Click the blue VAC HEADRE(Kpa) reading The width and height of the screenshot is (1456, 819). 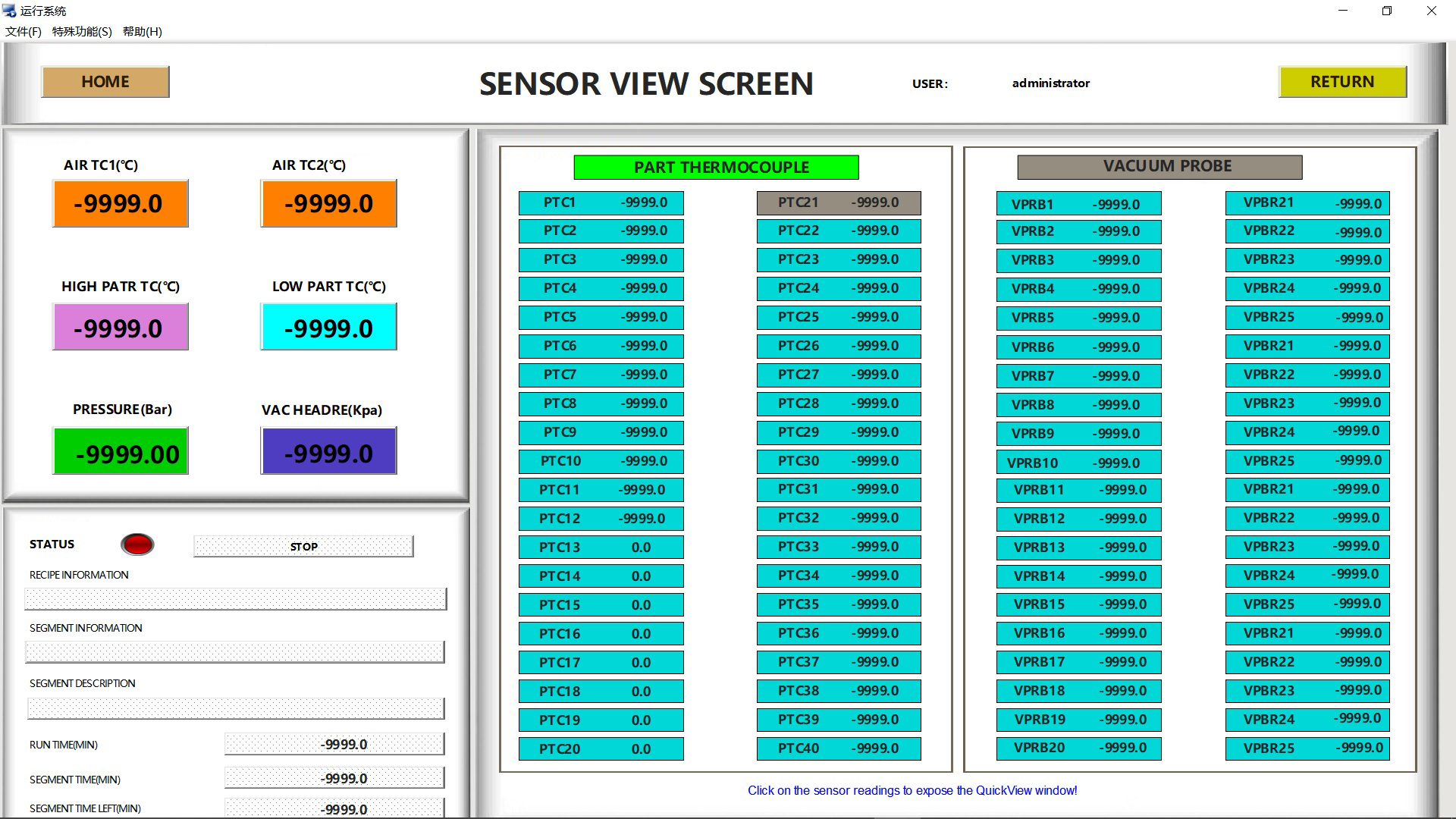coord(328,452)
